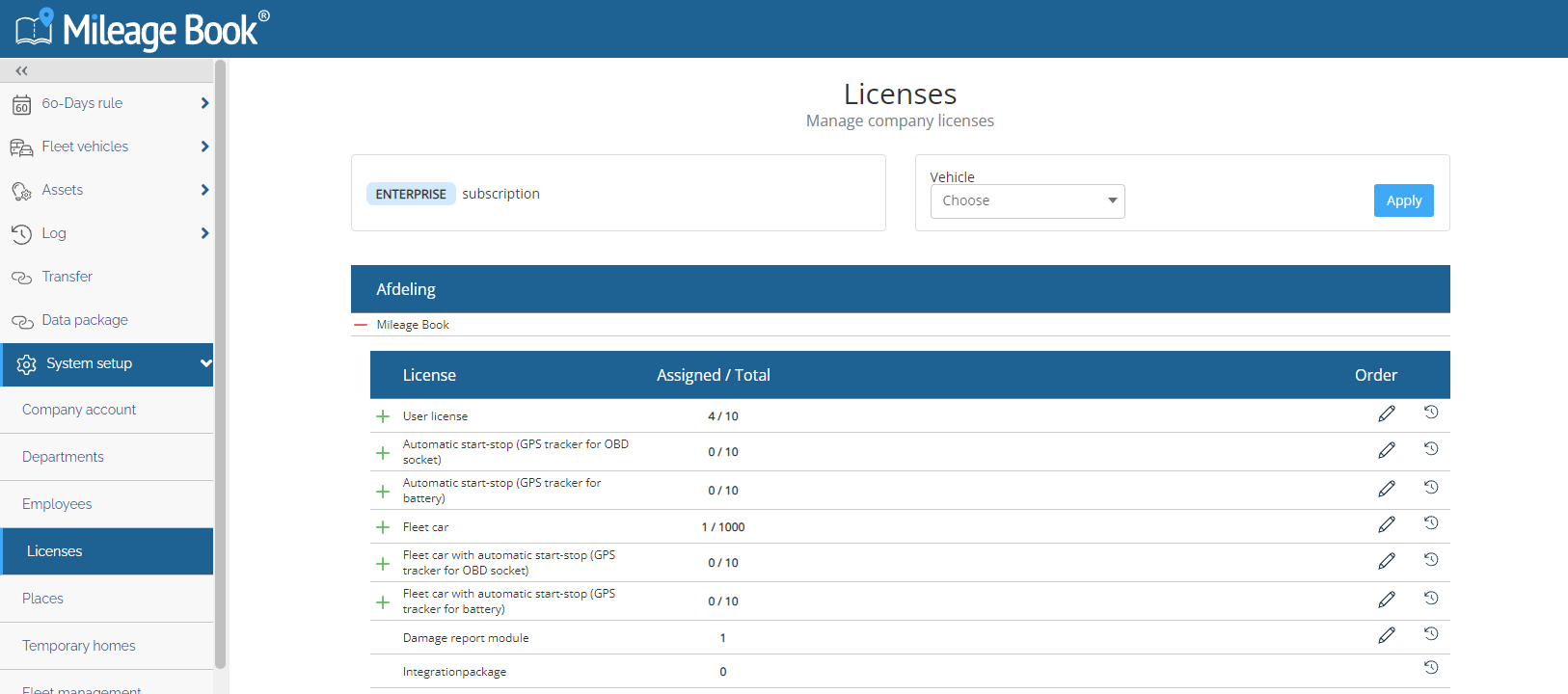View history for Damage report module

(1431, 634)
